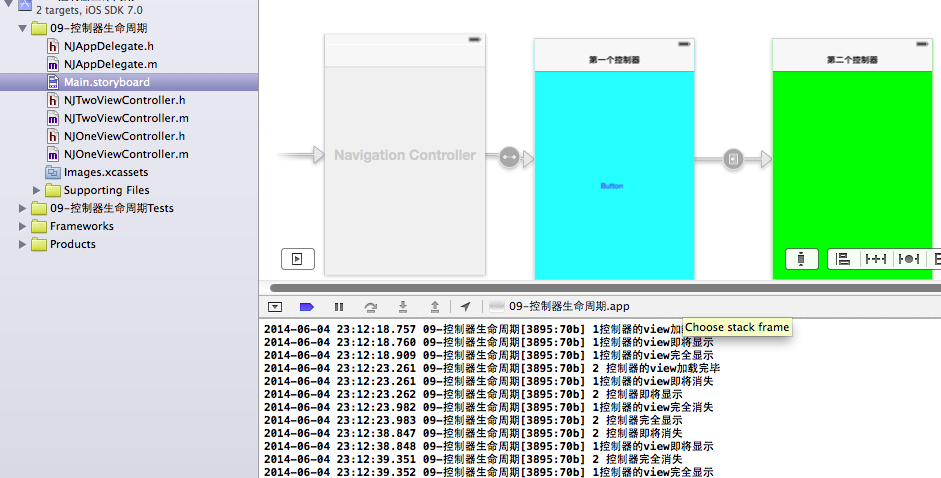Click the Frameworks folder icon
Image resolution: width=941 pixels, height=478 pixels.
pos(39,226)
